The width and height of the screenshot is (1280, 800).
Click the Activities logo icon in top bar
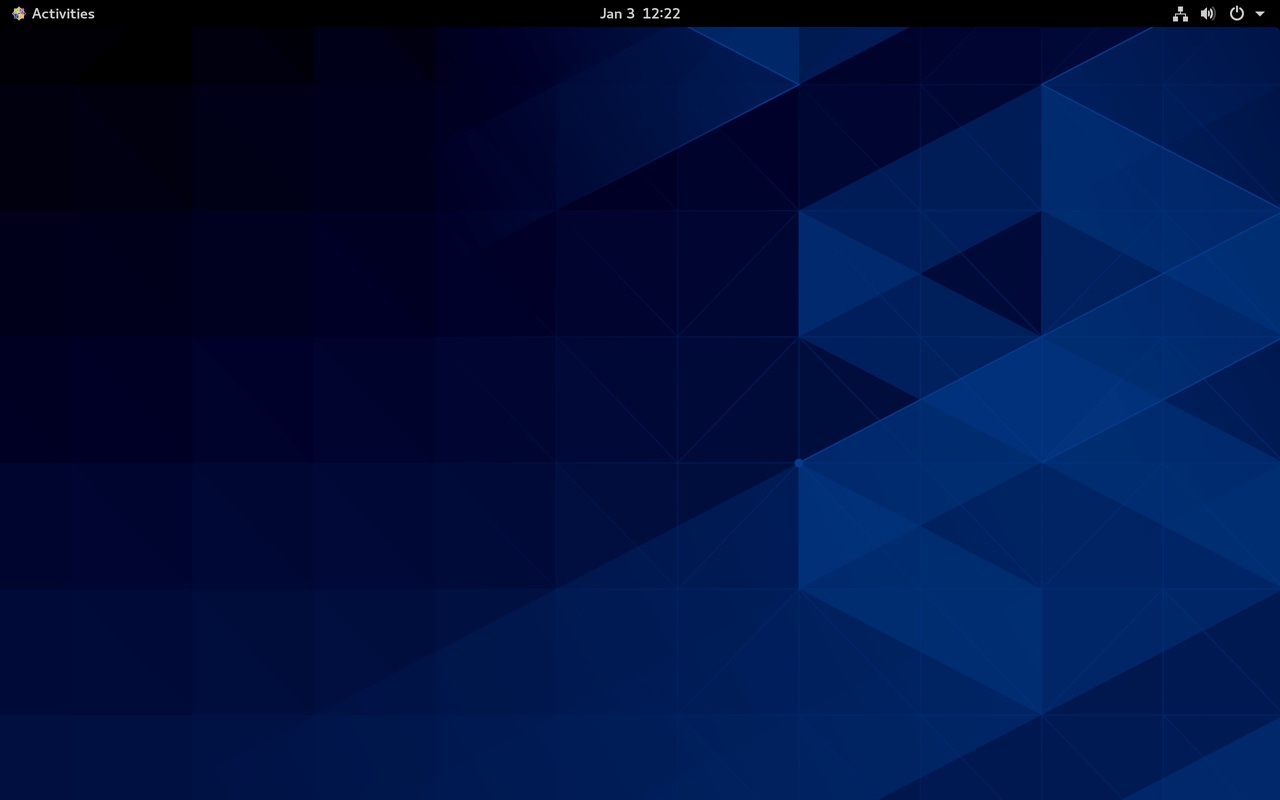18,14
